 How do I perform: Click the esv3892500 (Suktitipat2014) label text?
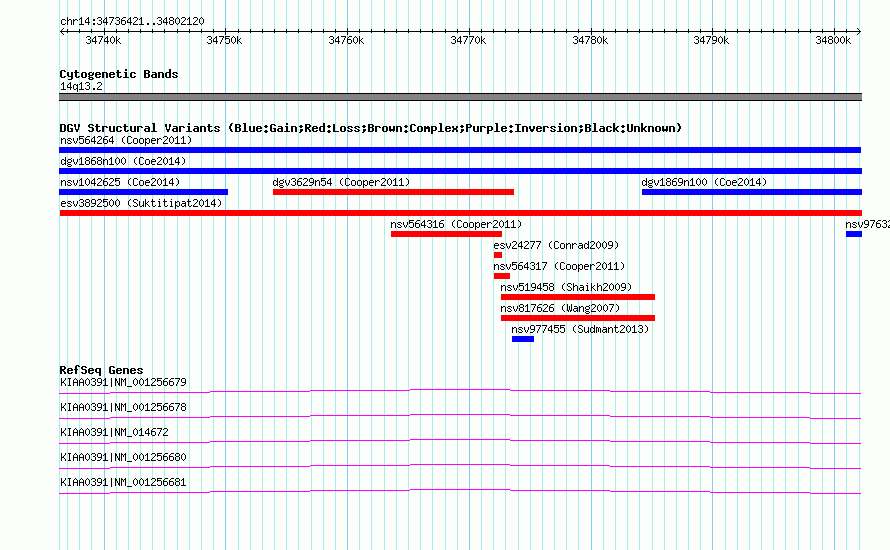click(x=141, y=203)
